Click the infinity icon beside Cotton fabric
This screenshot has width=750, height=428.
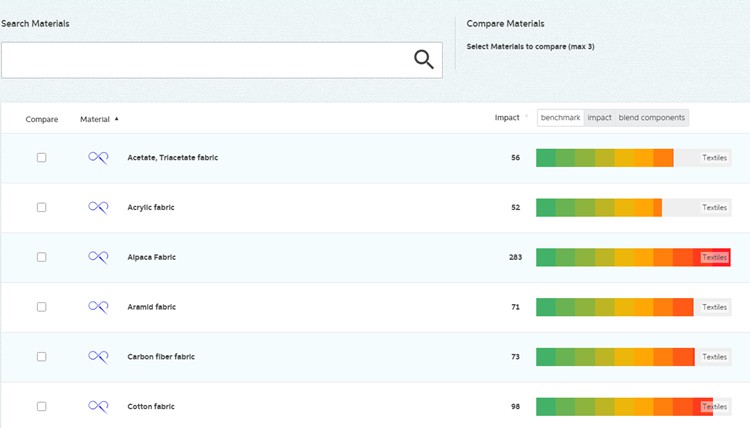click(x=98, y=406)
